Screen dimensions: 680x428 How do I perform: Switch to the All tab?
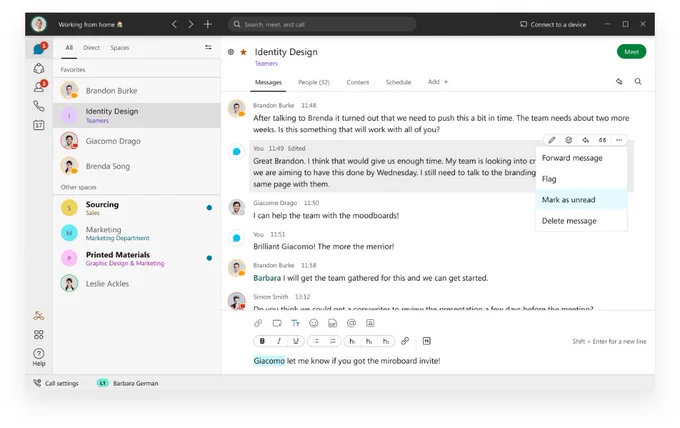(69, 48)
